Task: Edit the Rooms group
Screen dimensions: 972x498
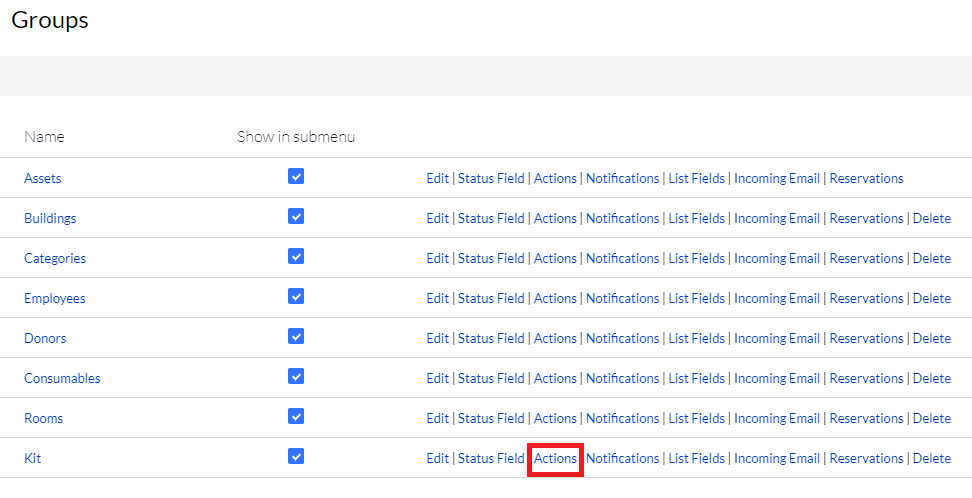Action: click(x=437, y=418)
